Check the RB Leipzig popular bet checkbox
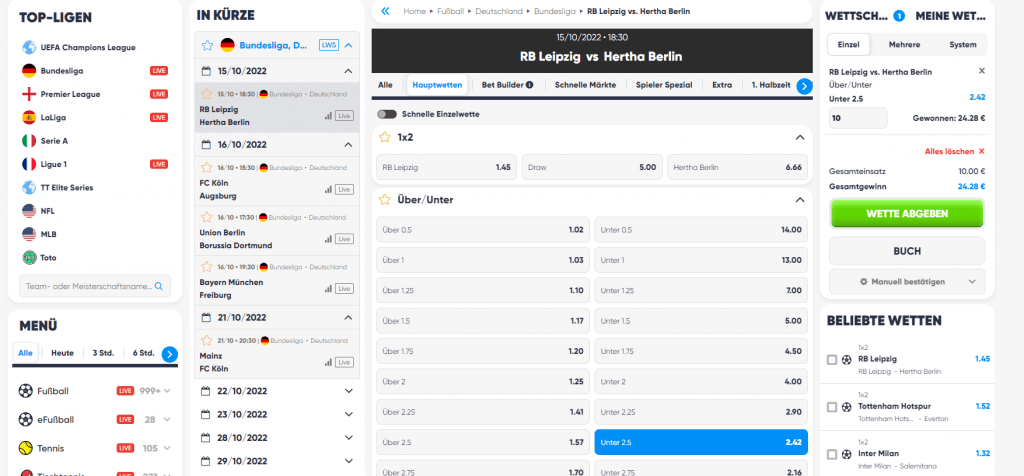 tap(831, 360)
